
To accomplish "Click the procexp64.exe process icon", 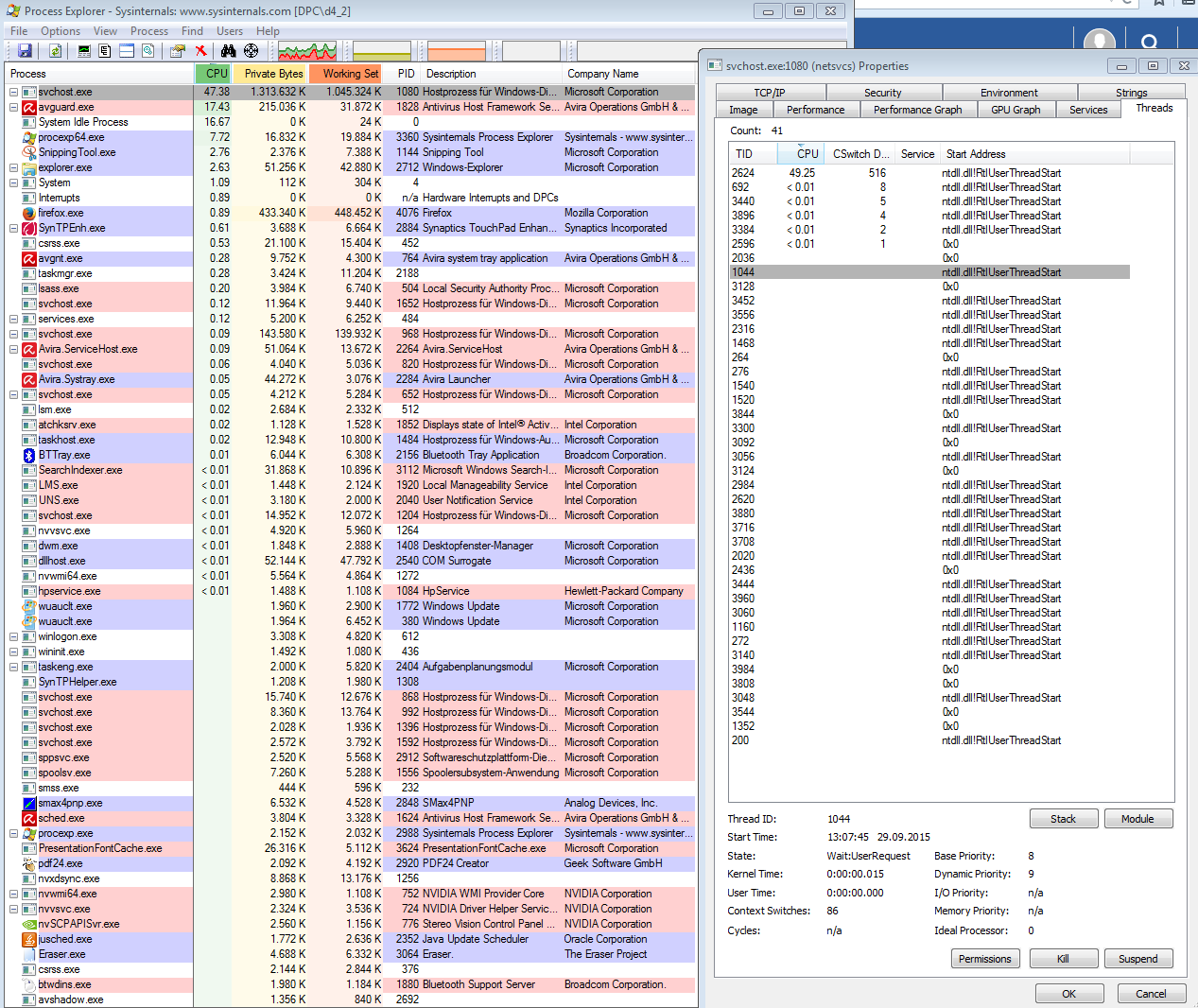I will tap(29, 137).
